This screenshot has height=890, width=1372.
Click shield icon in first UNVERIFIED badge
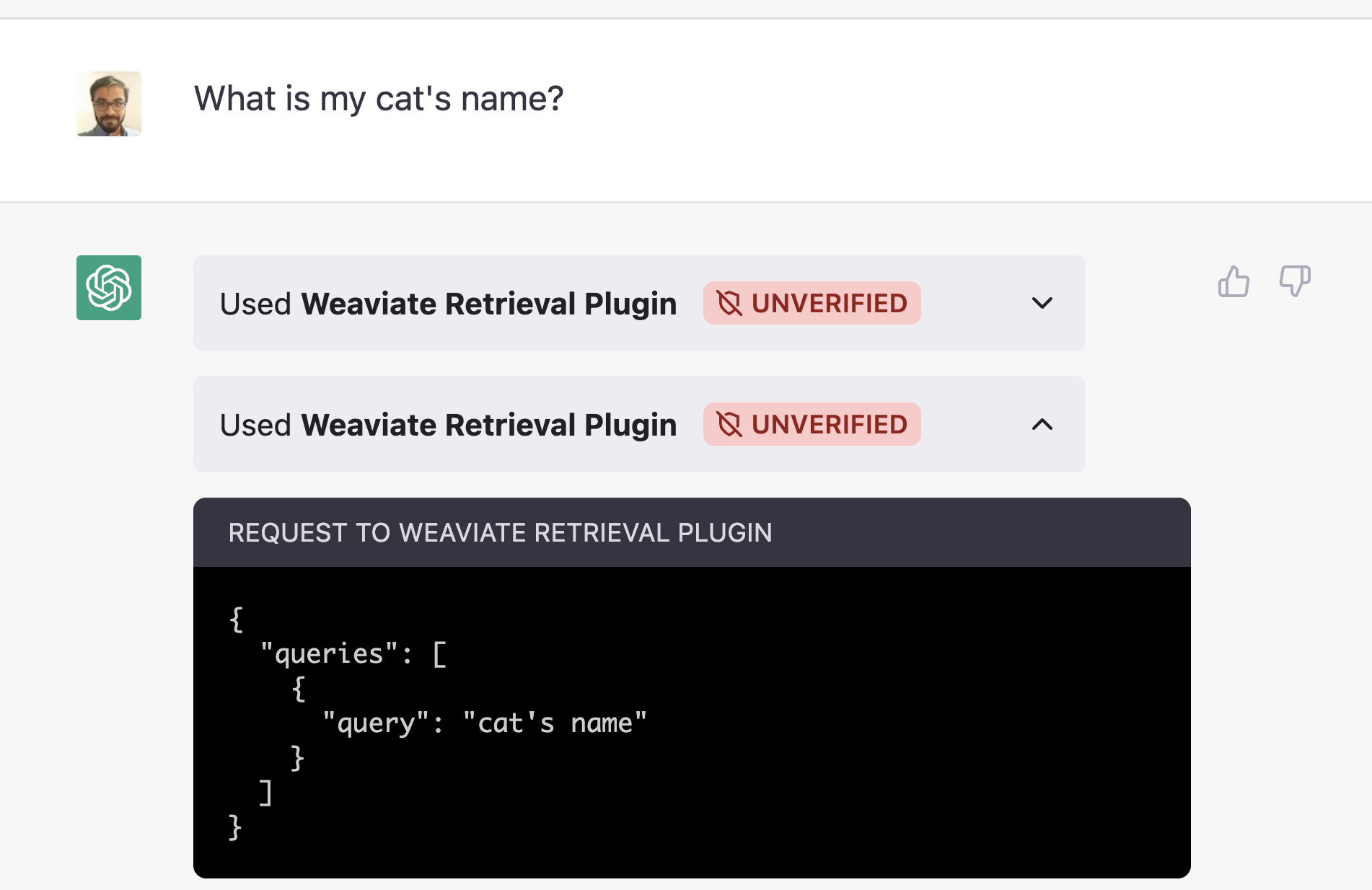(x=729, y=304)
